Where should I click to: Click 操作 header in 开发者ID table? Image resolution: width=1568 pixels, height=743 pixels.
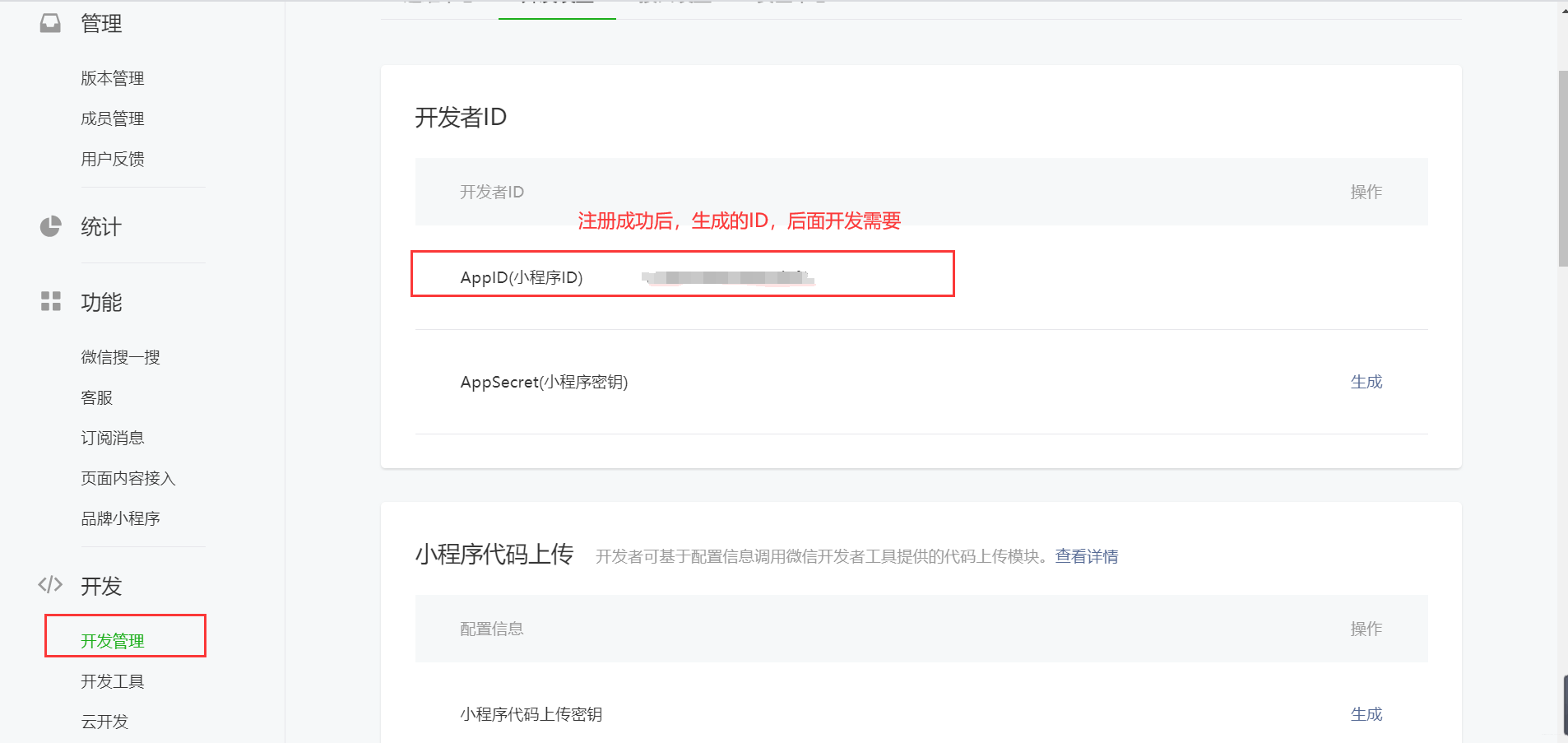[1366, 192]
